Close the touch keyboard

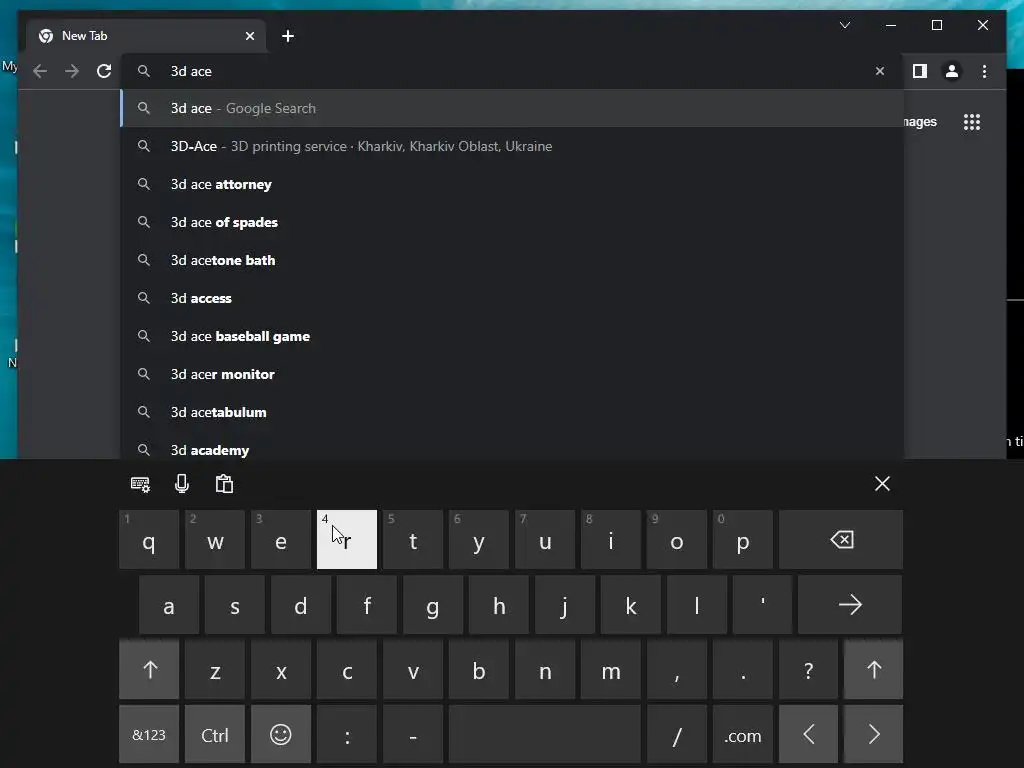pos(882,484)
